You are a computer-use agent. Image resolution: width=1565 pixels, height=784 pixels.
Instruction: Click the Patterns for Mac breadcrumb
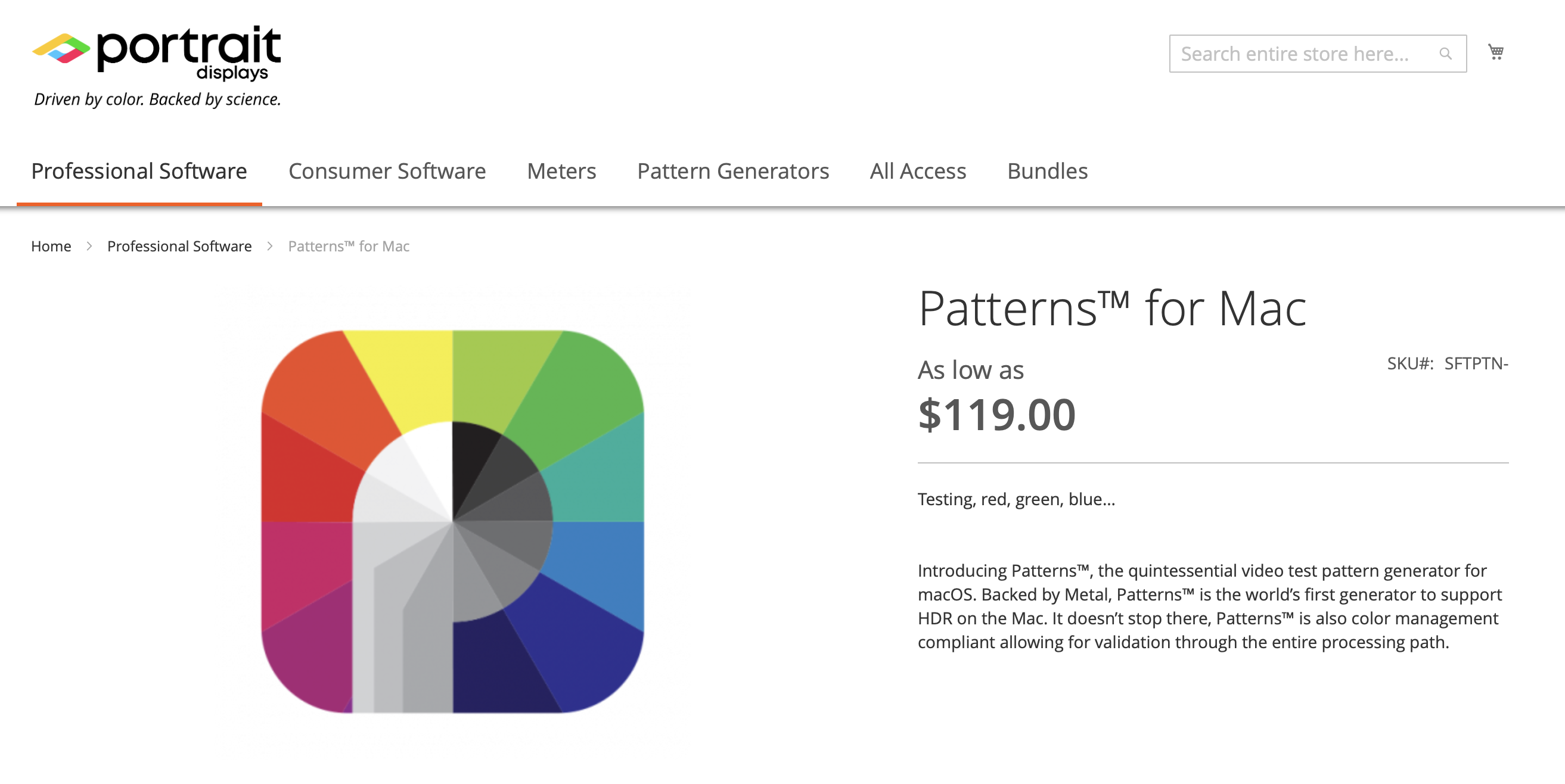click(x=349, y=246)
